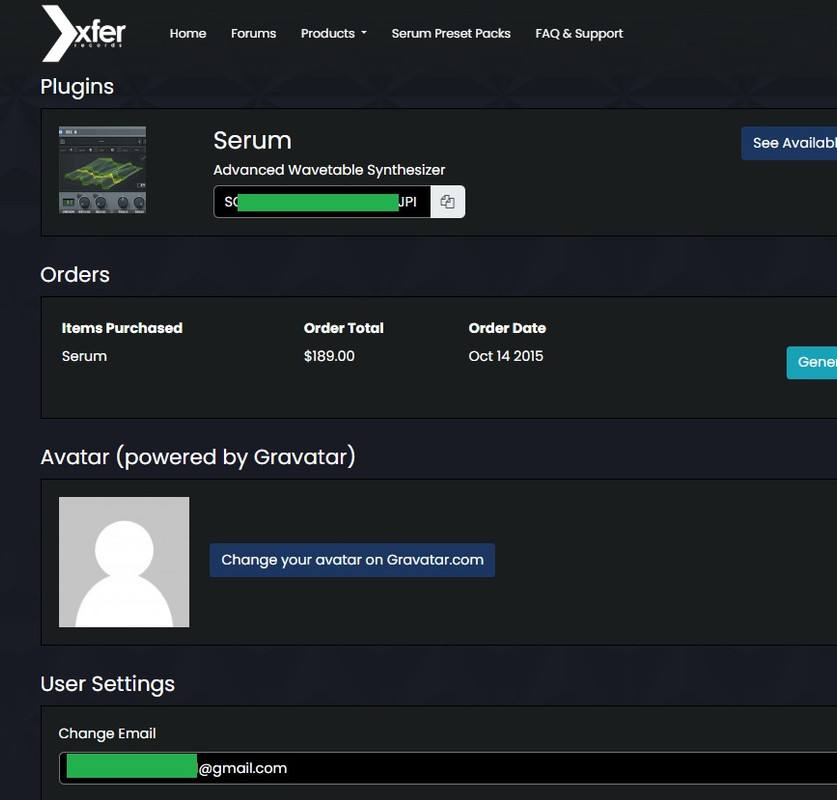
Task: Open the Home page
Action: (188, 34)
